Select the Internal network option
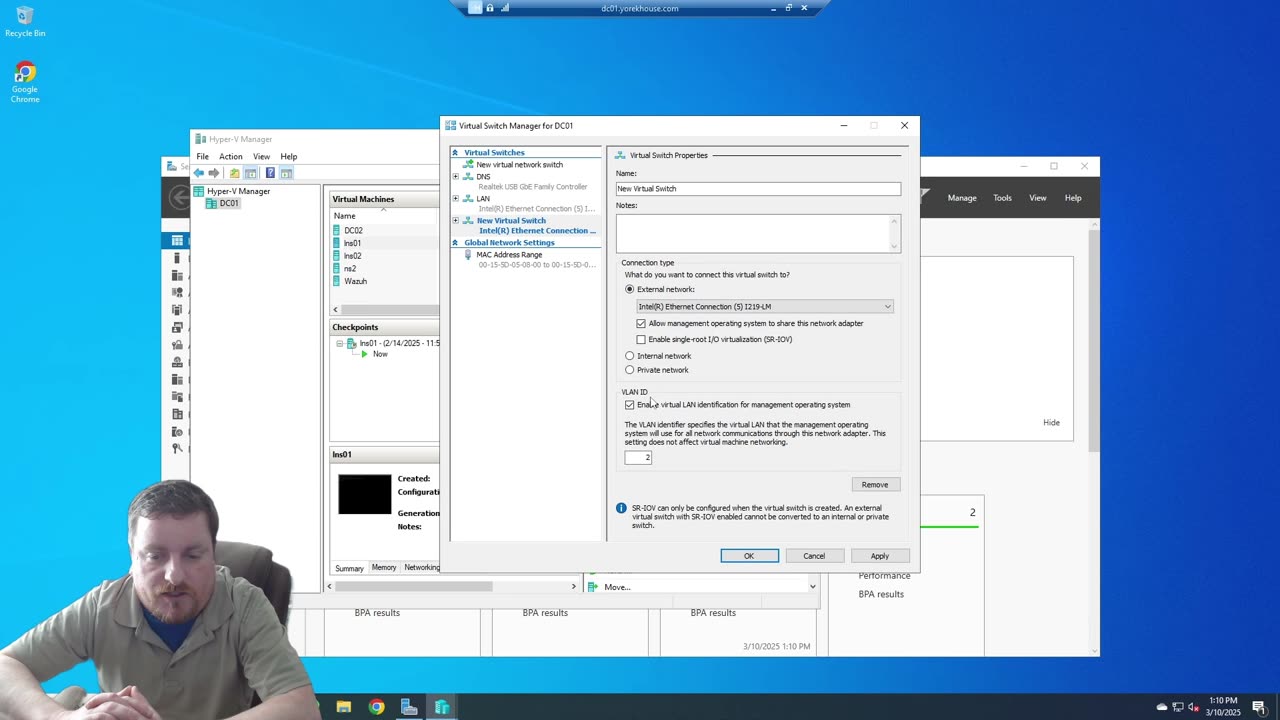1280x720 pixels. point(630,356)
